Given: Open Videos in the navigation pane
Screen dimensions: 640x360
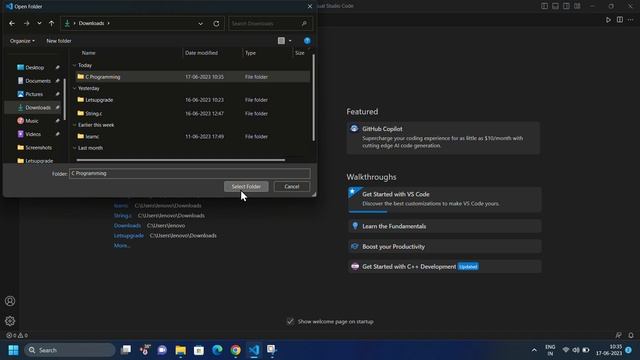Looking at the screenshot, I should (x=33, y=134).
